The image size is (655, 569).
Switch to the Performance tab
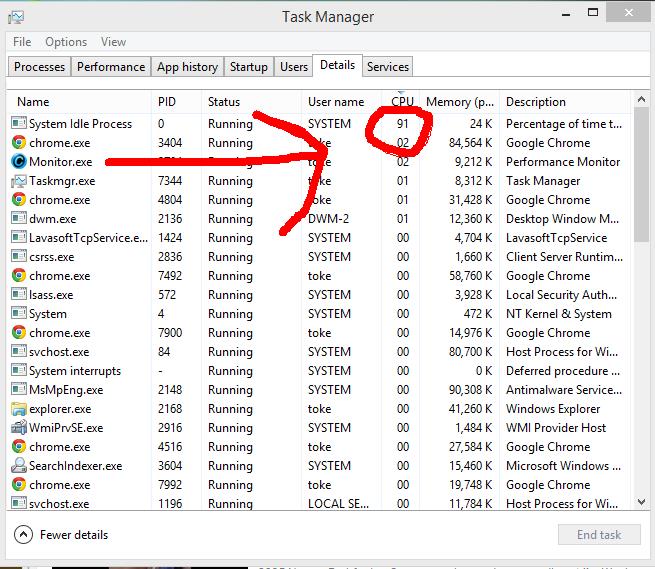point(111,67)
